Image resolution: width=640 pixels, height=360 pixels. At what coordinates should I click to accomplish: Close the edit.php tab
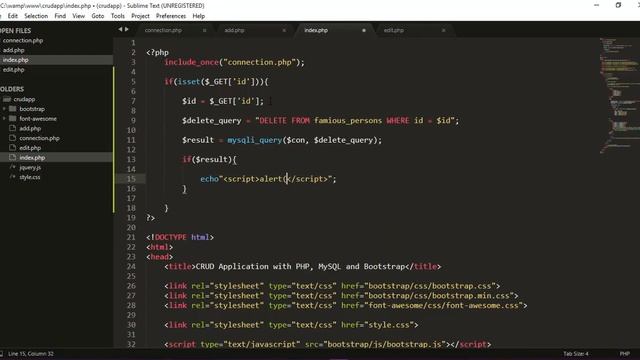tap(443, 30)
